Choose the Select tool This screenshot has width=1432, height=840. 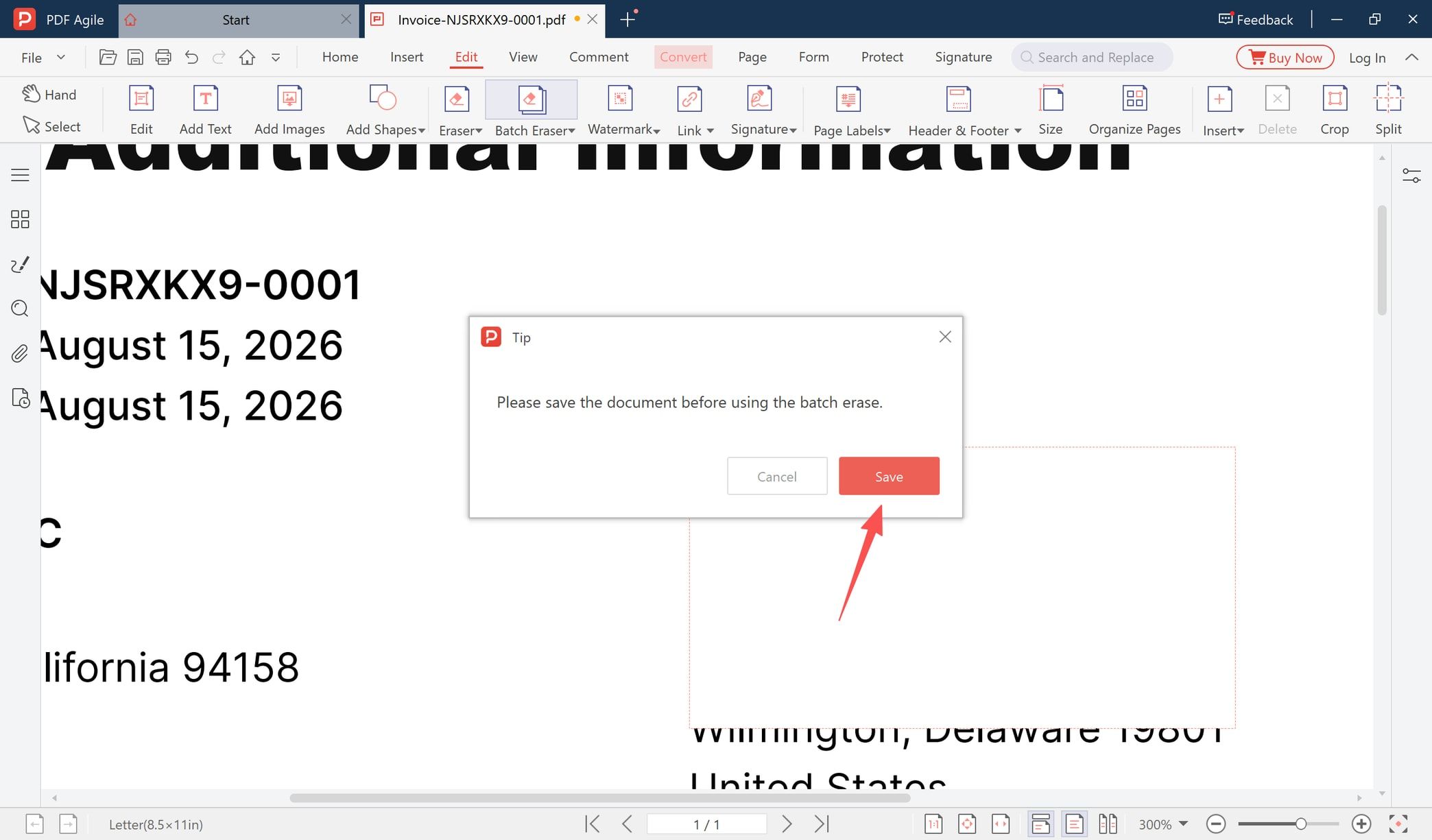pos(51,126)
